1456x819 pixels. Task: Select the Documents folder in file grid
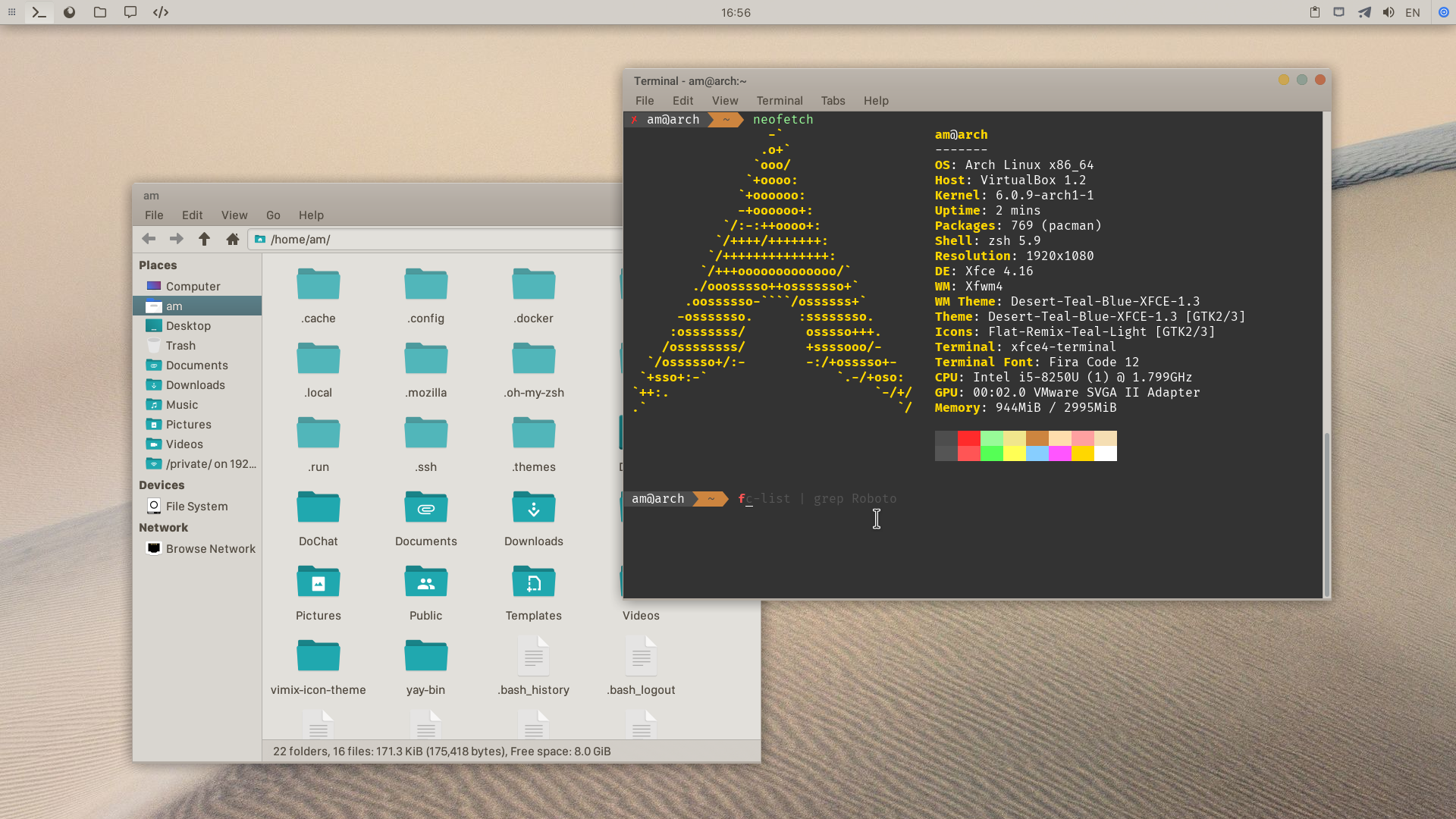point(426,507)
